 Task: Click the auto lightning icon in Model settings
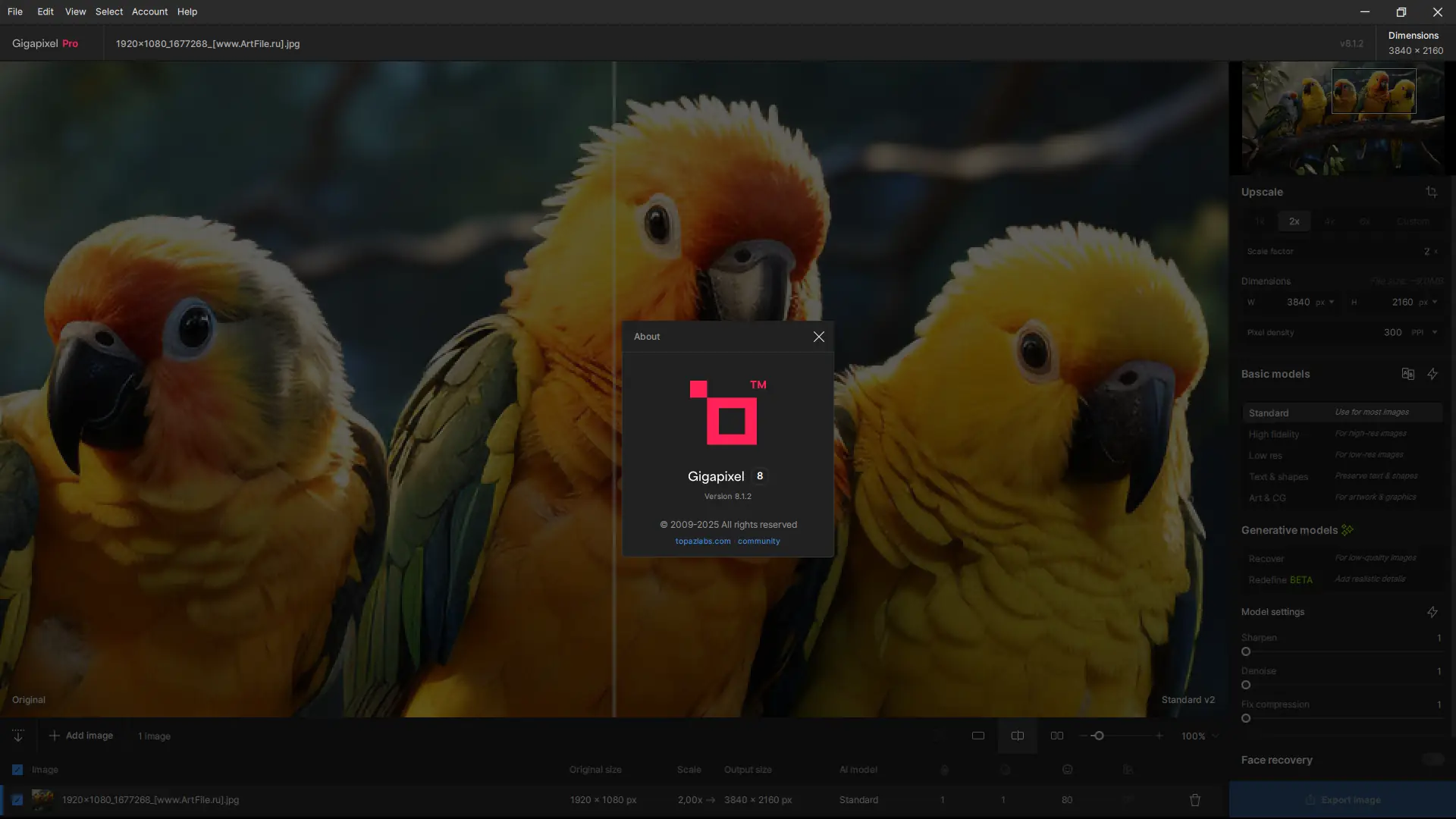[1432, 612]
